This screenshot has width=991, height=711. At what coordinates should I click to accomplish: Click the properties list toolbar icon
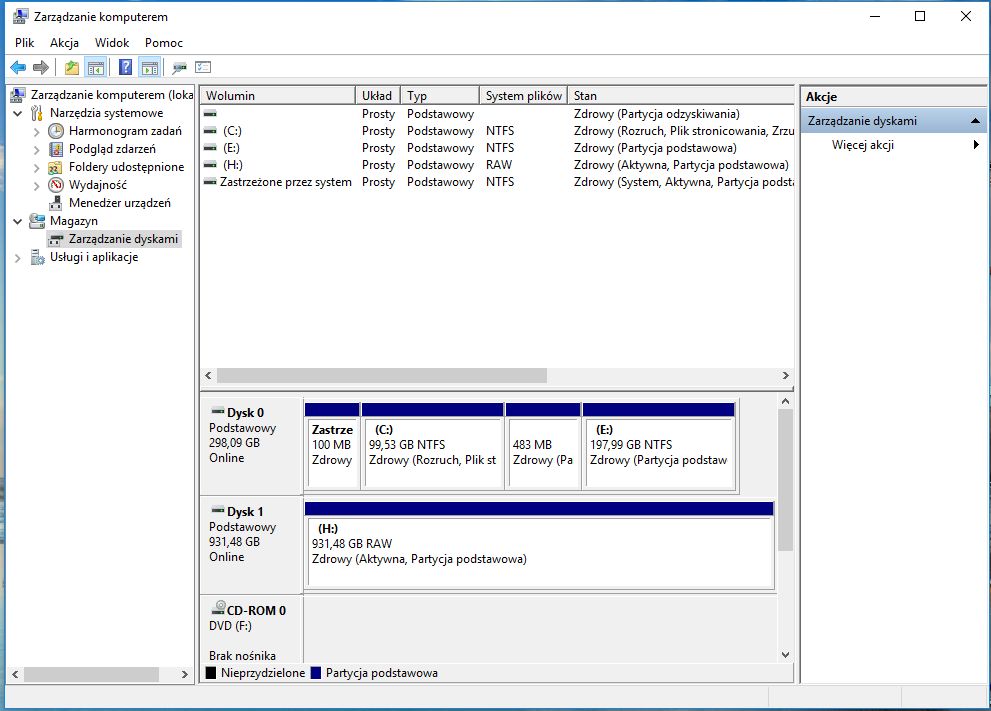(203, 67)
